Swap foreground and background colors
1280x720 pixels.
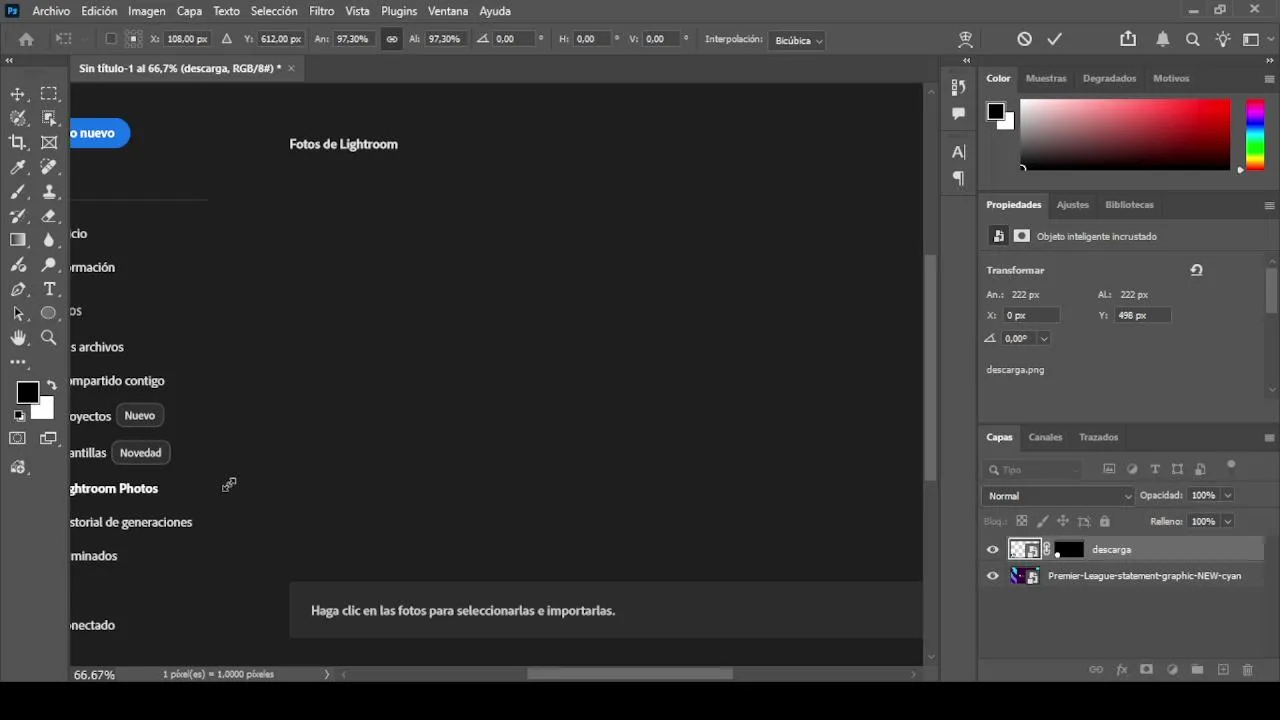(x=51, y=385)
